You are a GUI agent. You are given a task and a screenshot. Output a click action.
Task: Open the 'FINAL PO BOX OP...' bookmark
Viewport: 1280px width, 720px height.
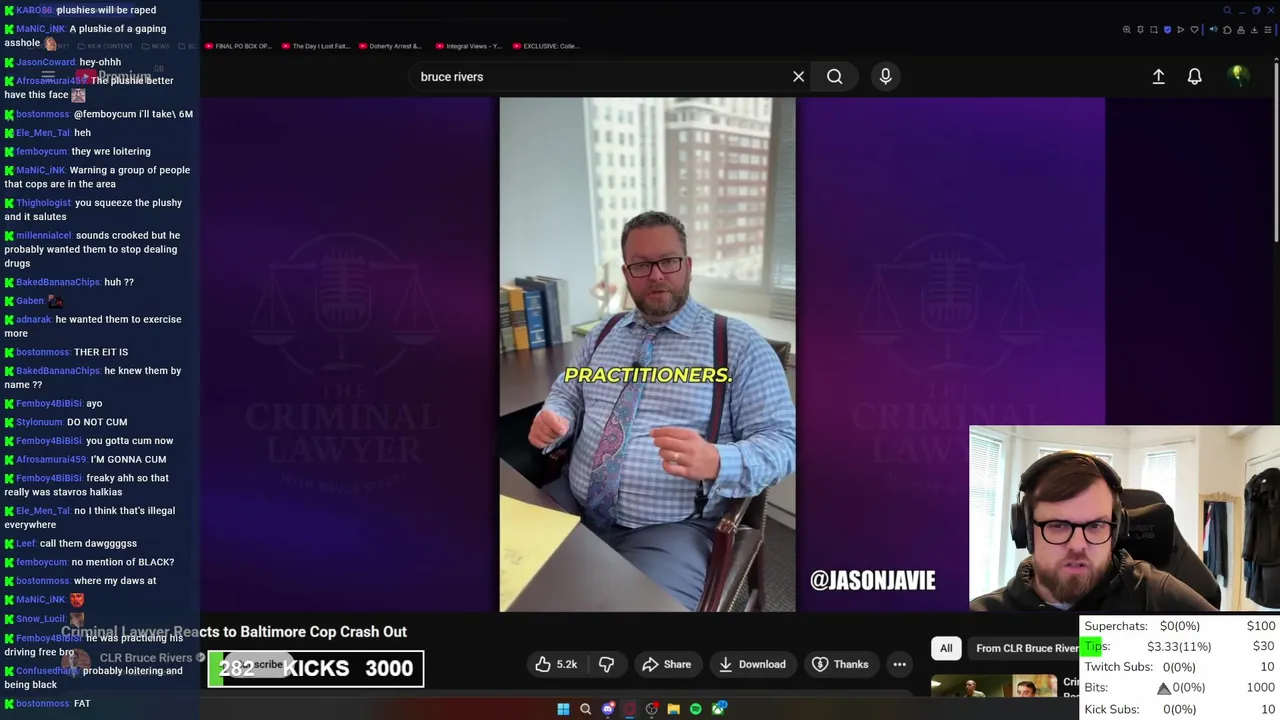tap(238, 46)
